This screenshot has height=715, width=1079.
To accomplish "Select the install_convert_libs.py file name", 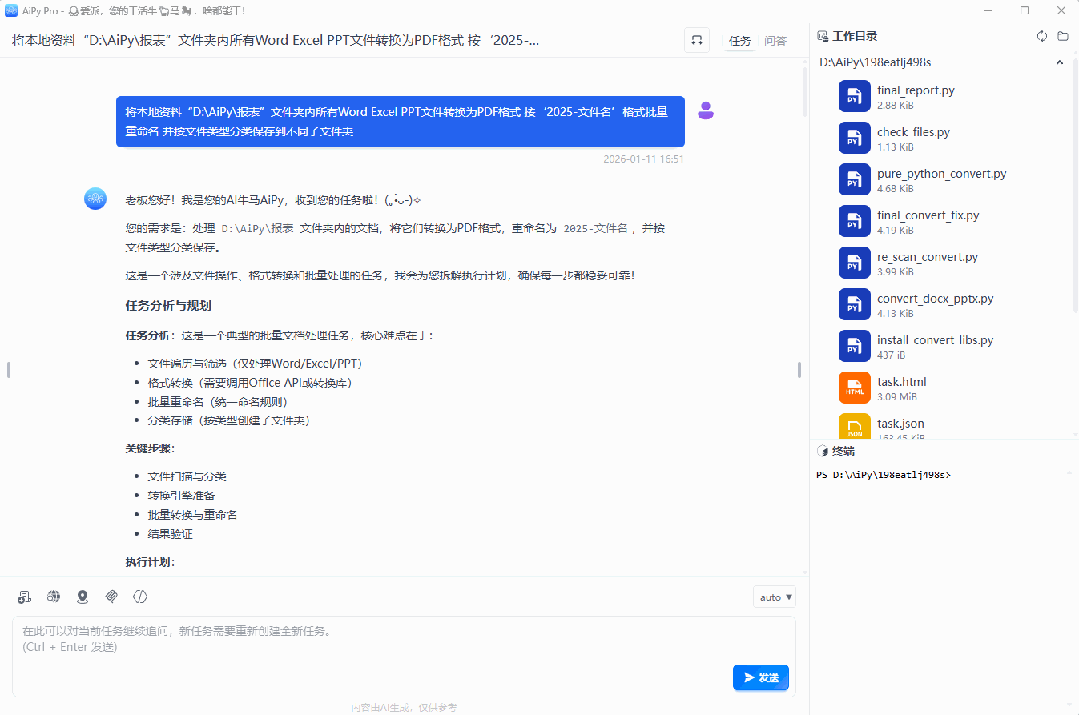I will coord(935,340).
